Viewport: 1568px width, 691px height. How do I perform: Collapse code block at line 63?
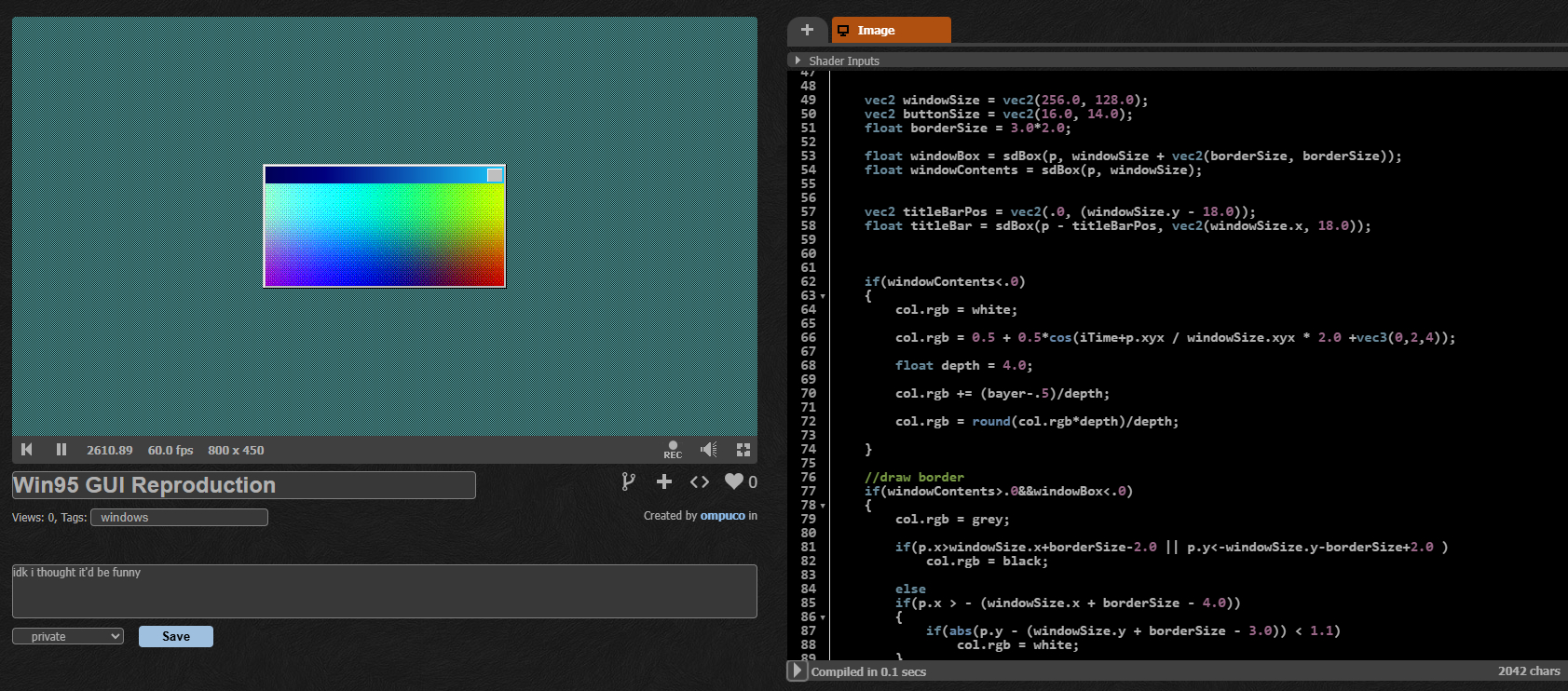coord(823,296)
